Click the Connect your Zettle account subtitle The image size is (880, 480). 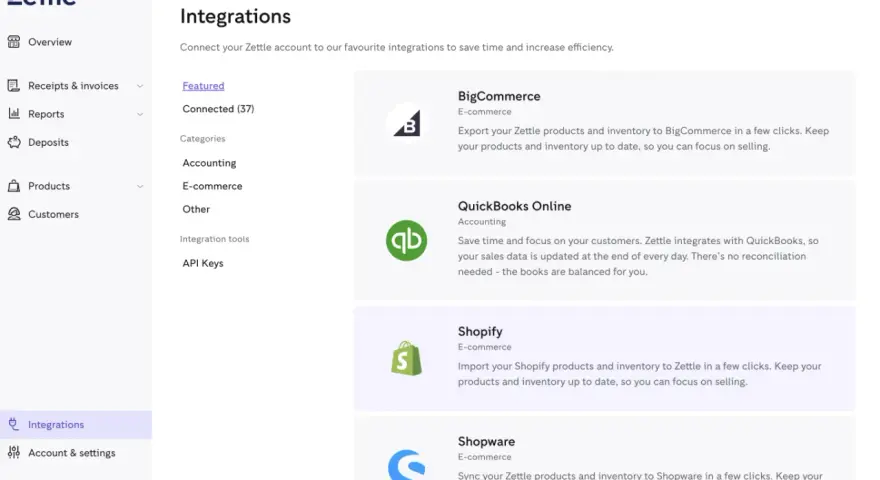click(x=397, y=47)
